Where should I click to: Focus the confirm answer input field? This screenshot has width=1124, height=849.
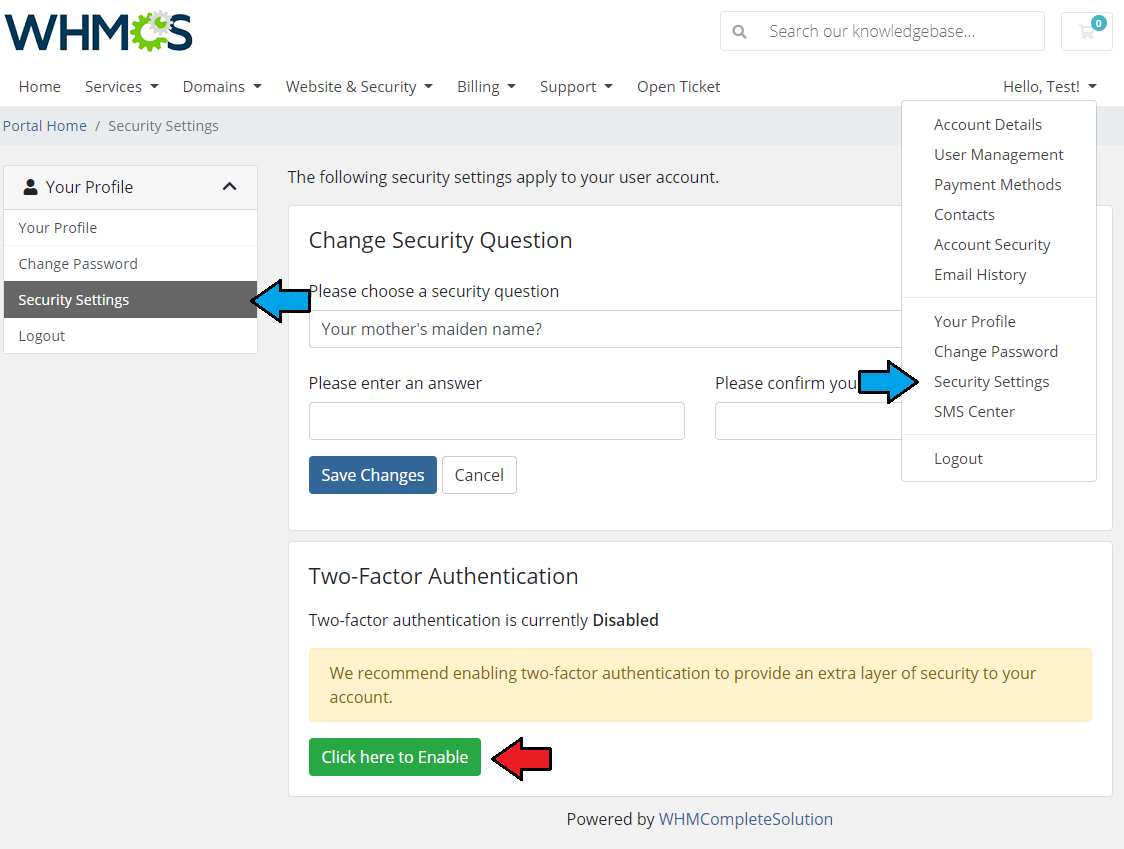(x=808, y=421)
